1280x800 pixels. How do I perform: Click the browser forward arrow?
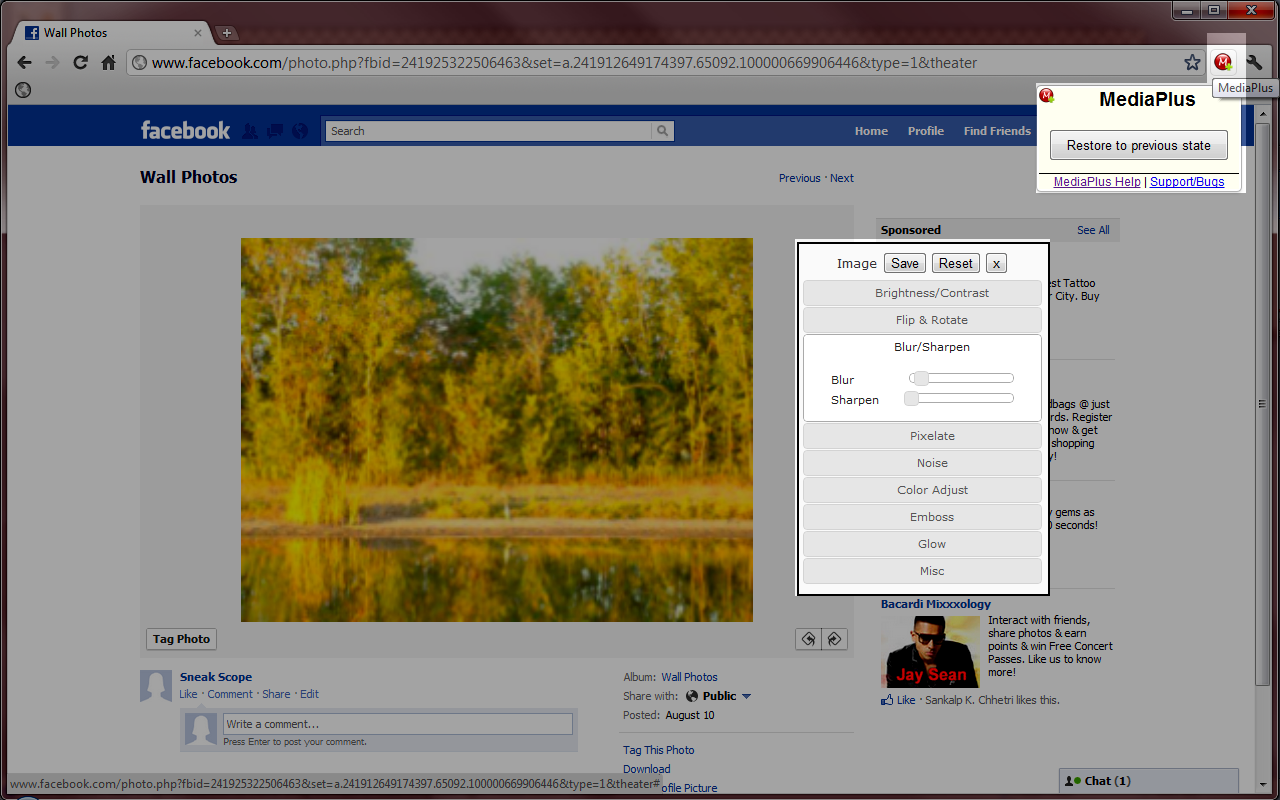[x=53, y=62]
